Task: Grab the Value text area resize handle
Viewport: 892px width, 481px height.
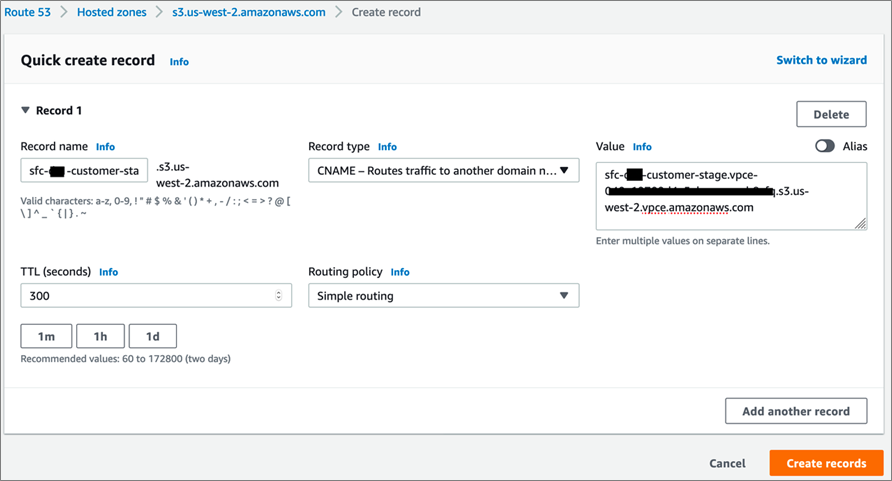Action: point(861,224)
